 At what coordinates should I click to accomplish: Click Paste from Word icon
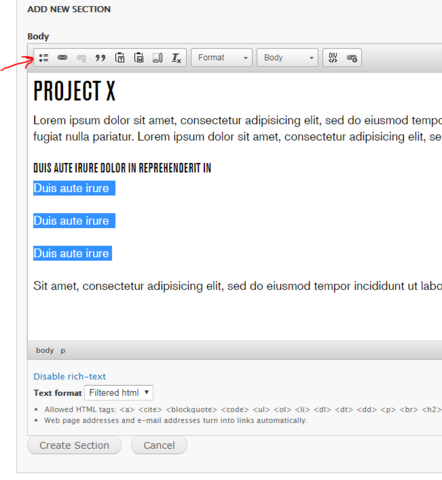tap(139, 58)
